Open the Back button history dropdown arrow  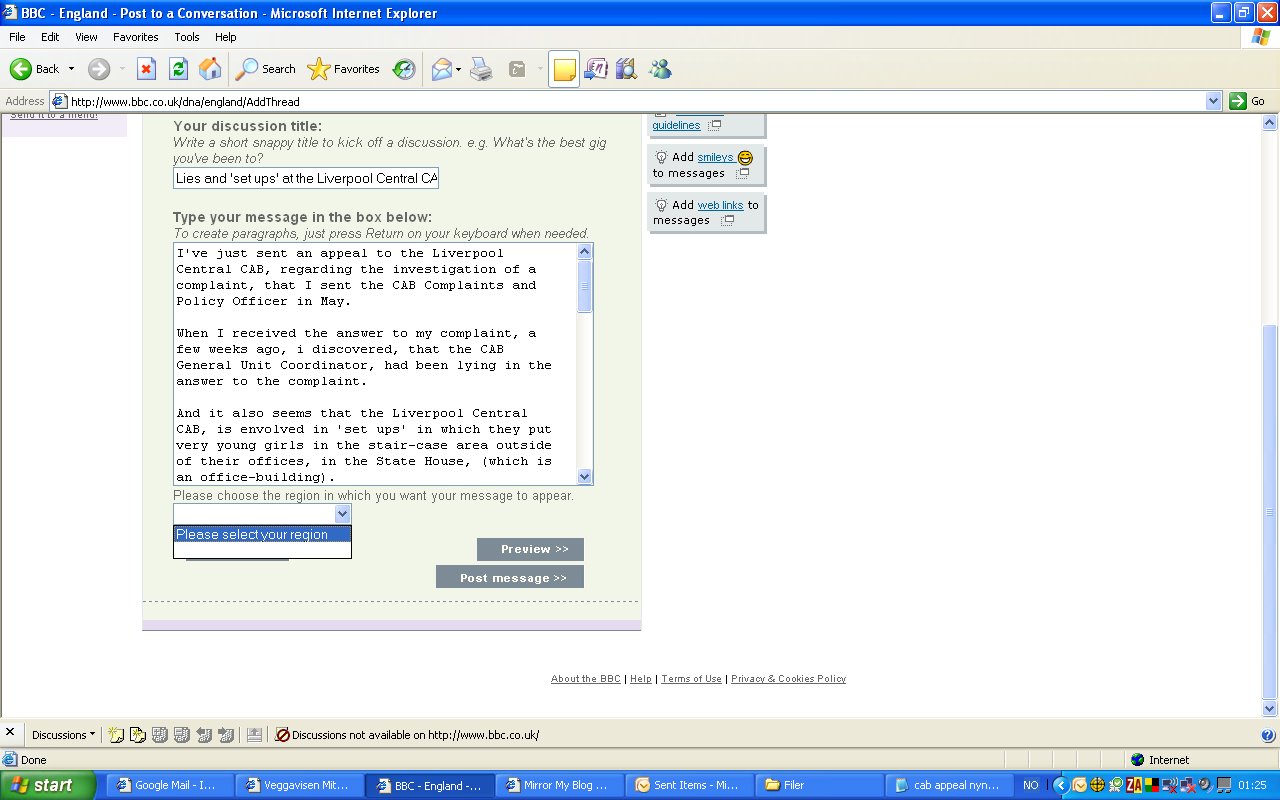71,69
